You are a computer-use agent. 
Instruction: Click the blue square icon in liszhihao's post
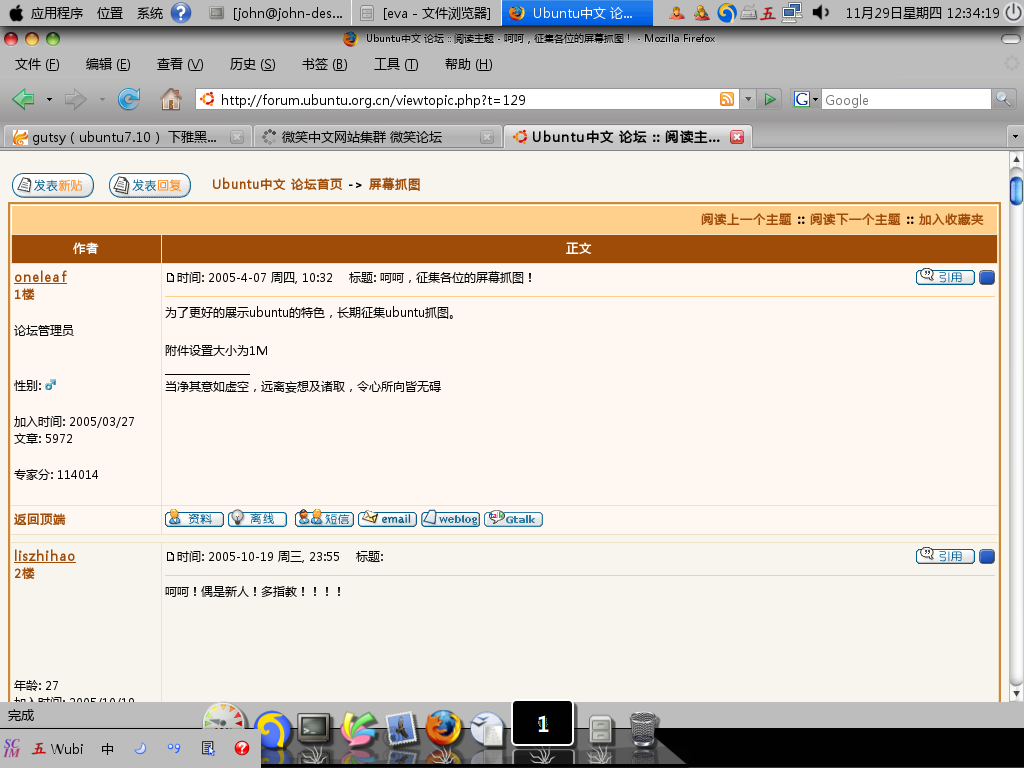987,556
